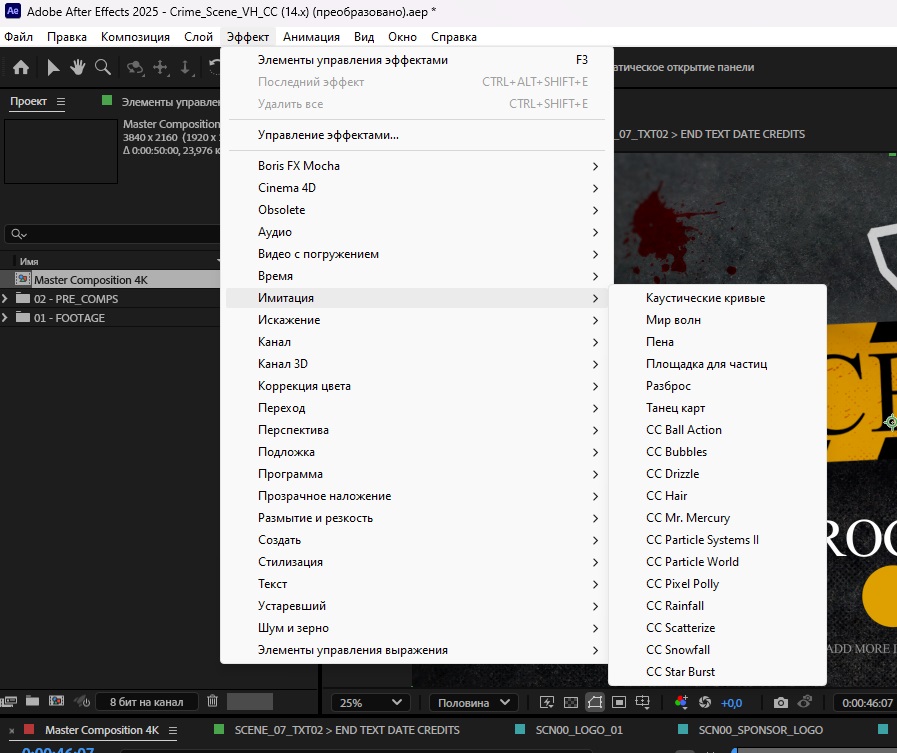This screenshot has height=753, width=897.
Task: Open the Искажение effects submenu
Action: 289,320
